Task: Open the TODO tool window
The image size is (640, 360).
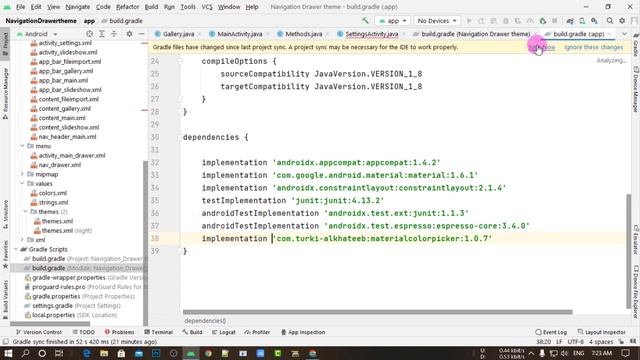Action: coord(83,332)
